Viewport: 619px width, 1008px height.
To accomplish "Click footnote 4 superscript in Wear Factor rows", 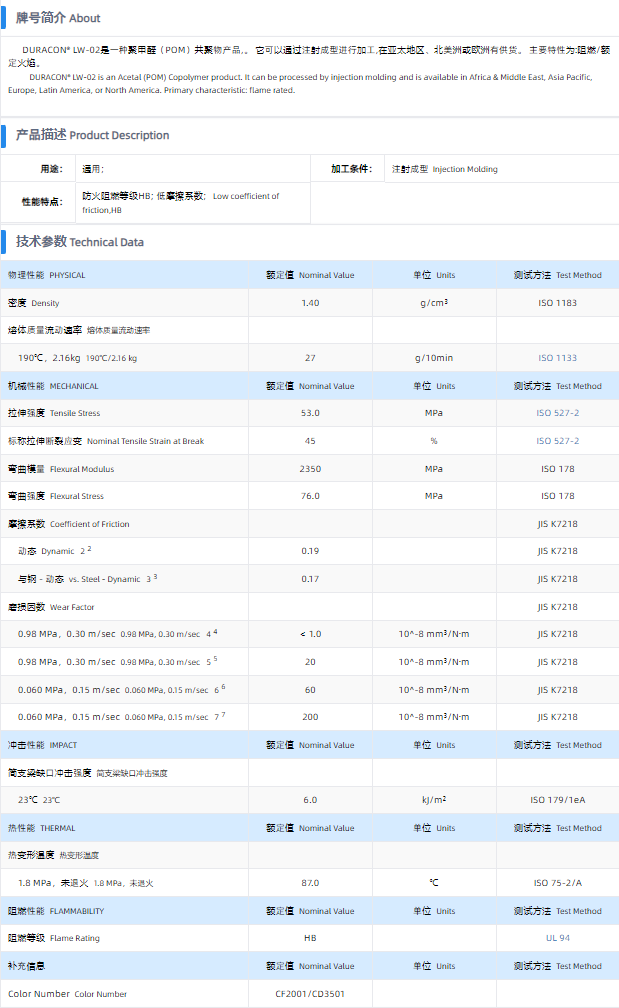I will pyautogui.click(x=215, y=632).
